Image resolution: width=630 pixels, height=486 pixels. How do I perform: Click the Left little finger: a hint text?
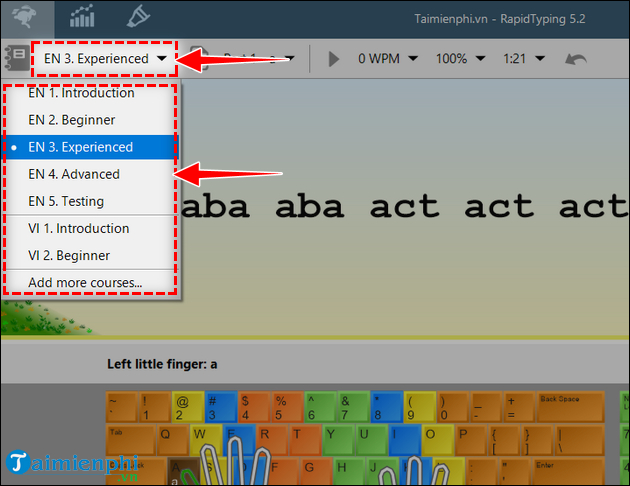(x=162, y=364)
